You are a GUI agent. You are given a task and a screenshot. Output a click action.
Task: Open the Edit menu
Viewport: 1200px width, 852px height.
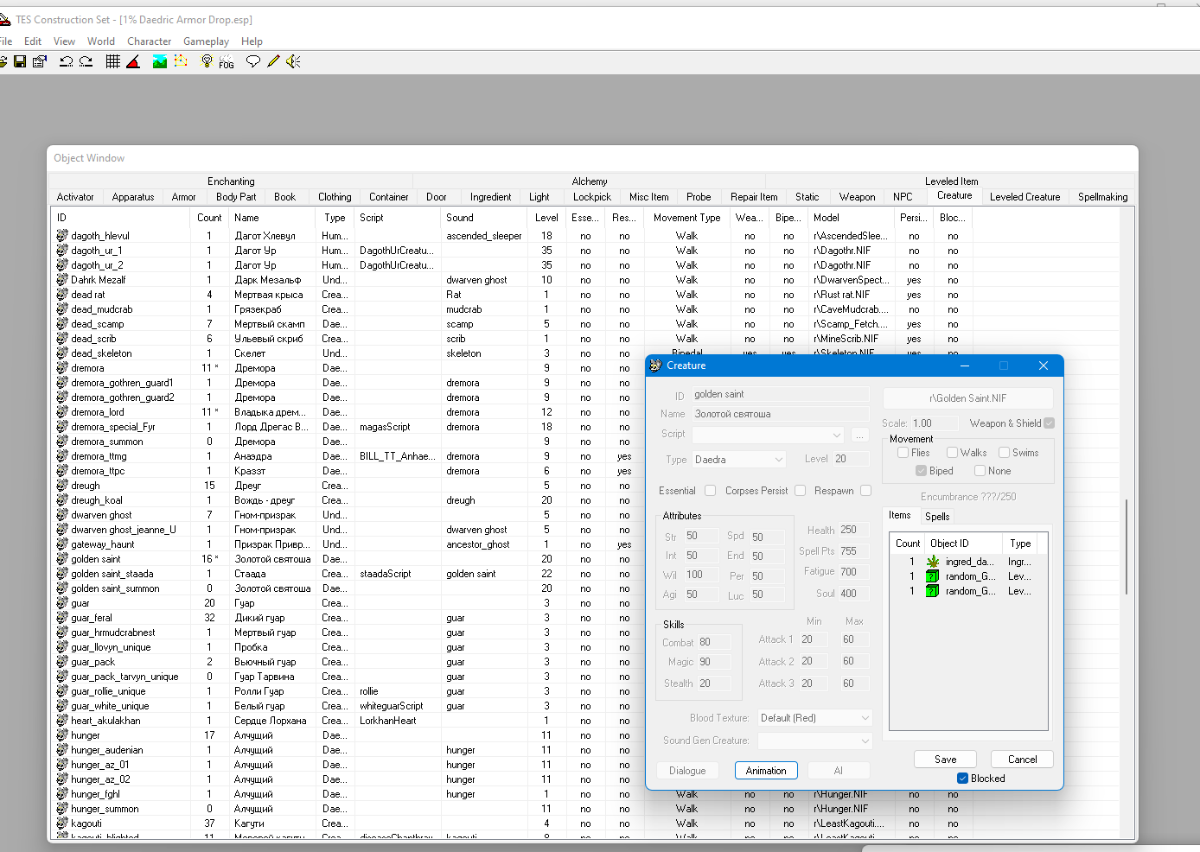33,41
